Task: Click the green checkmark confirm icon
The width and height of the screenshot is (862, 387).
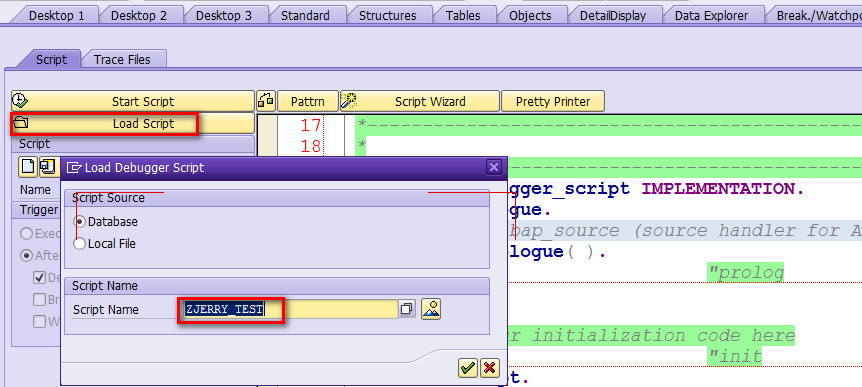Action: pos(467,368)
